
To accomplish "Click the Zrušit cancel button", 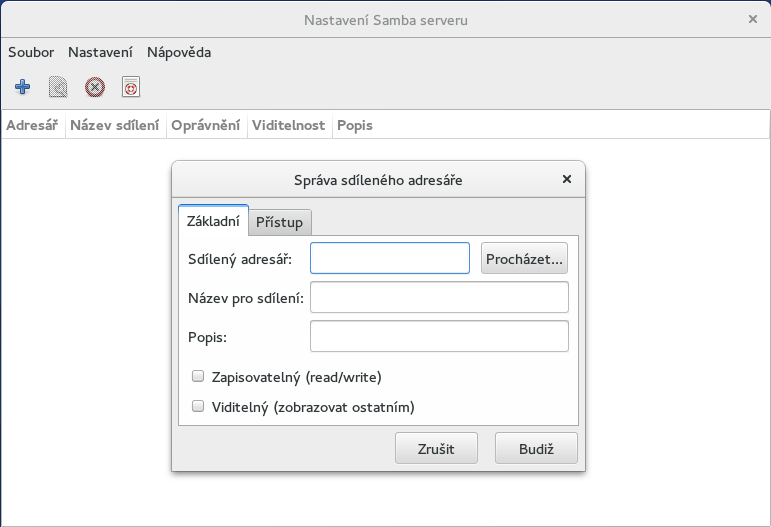I will [436, 449].
